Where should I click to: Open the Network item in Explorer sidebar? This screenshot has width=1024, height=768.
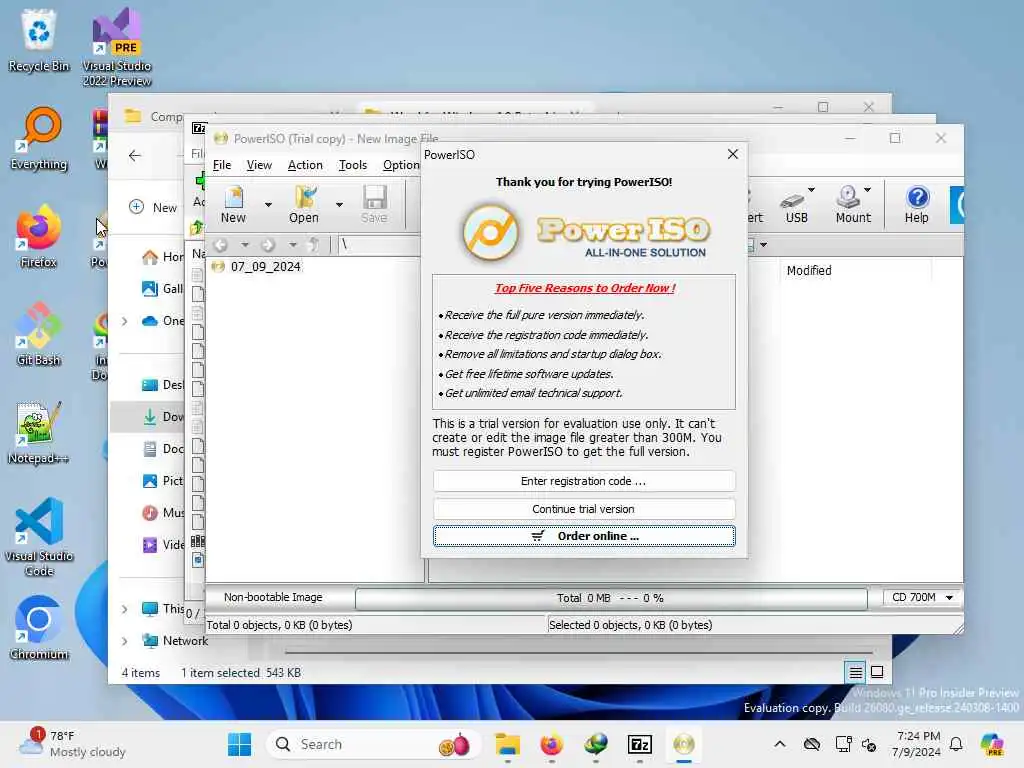pyautogui.click(x=185, y=641)
